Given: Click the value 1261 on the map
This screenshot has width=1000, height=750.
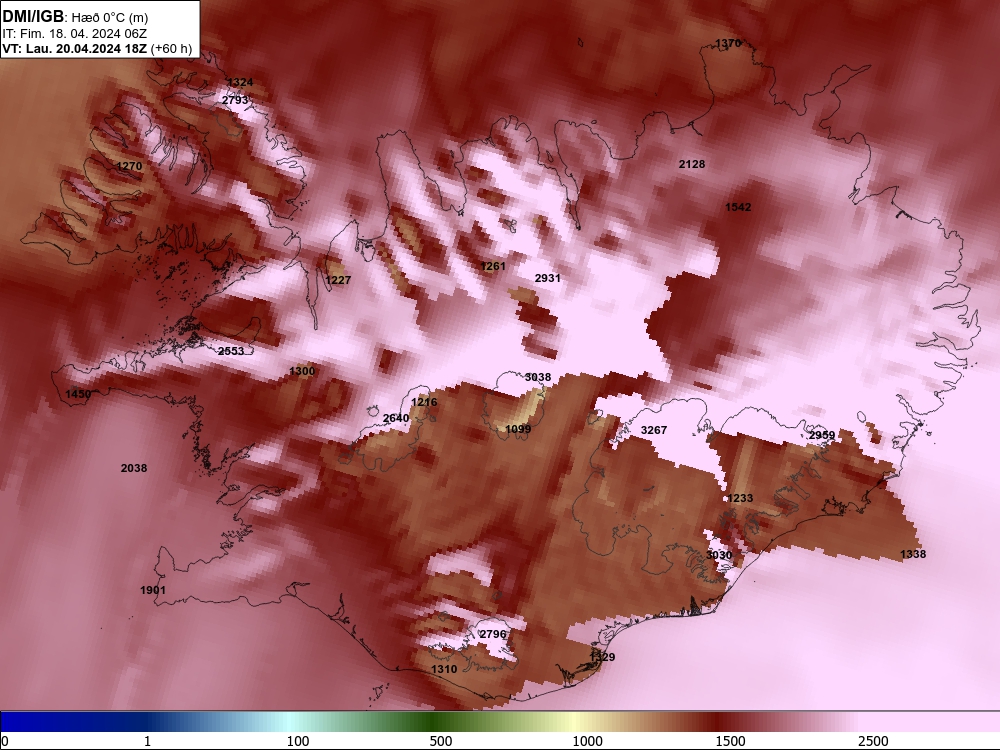Looking at the screenshot, I should click(492, 266).
